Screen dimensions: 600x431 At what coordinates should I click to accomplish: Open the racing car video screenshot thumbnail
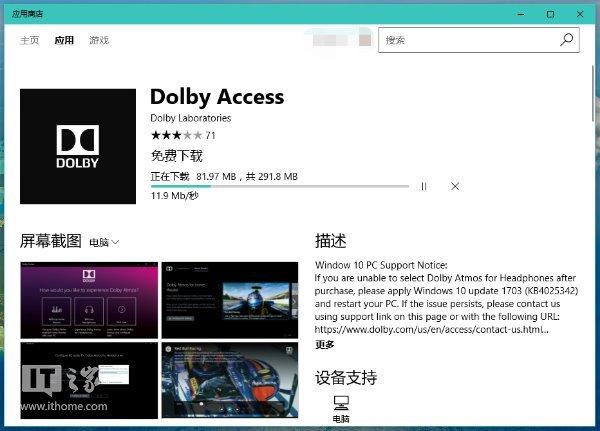tap(230, 300)
